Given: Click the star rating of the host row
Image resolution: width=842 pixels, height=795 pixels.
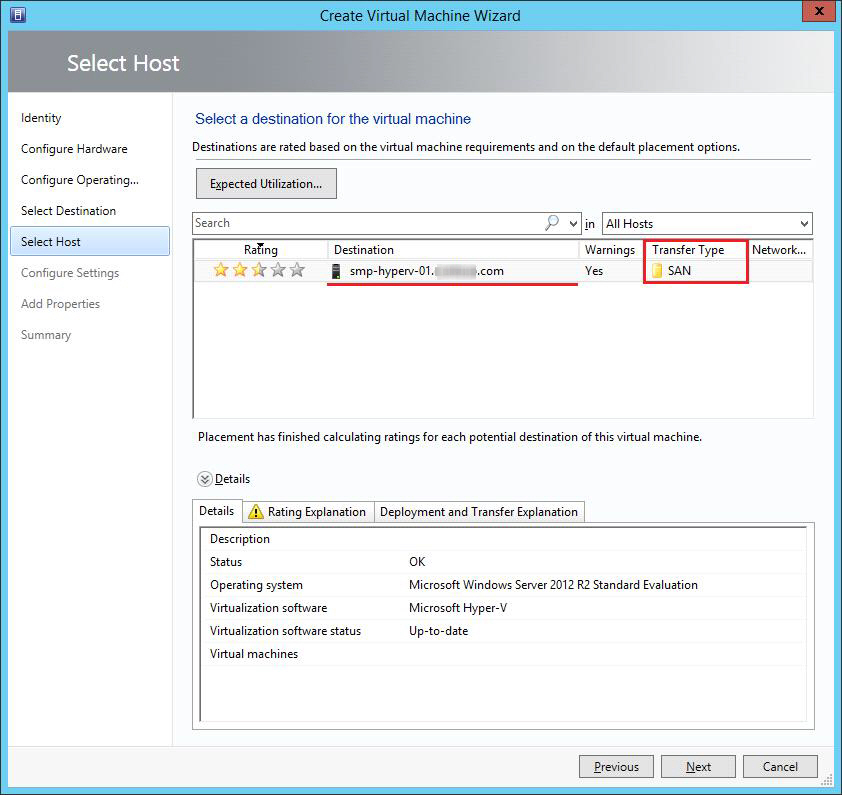Looking at the screenshot, I should (x=259, y=270).
